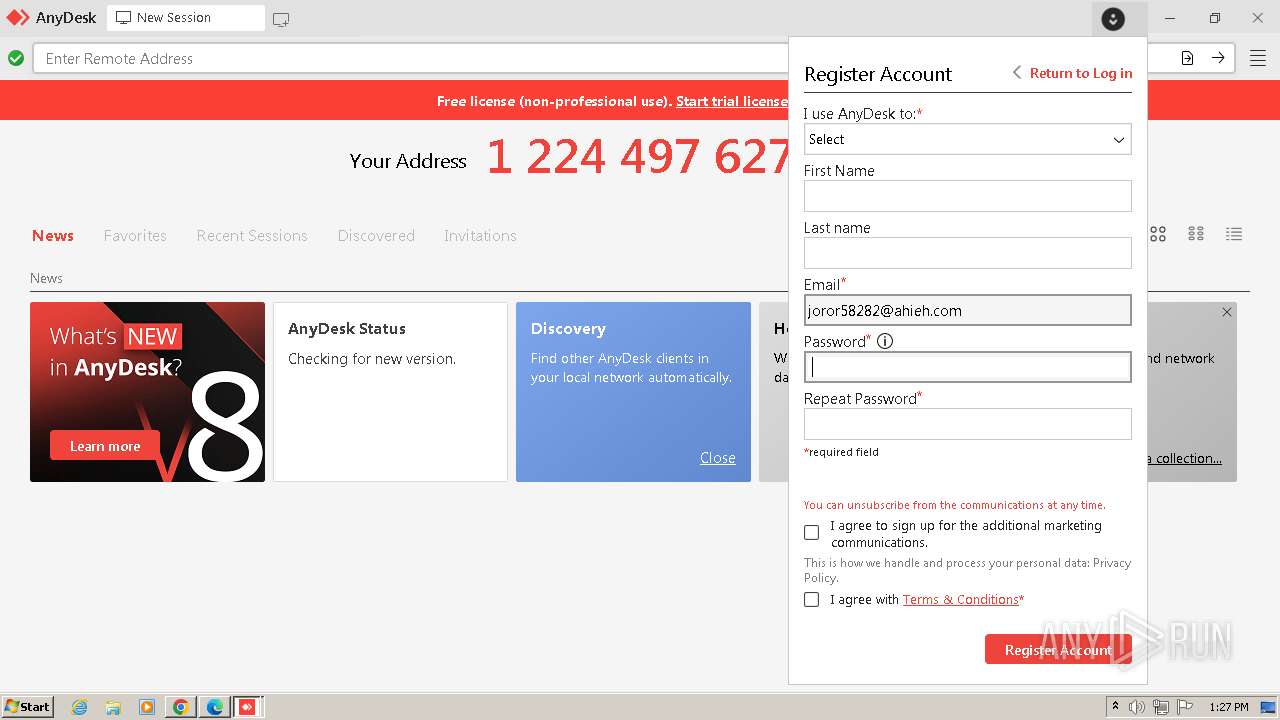Click the taskbar clock showing 1:27 PM
The height and width of the screenshot is (720, 1280).
(x=1229, y=707)
